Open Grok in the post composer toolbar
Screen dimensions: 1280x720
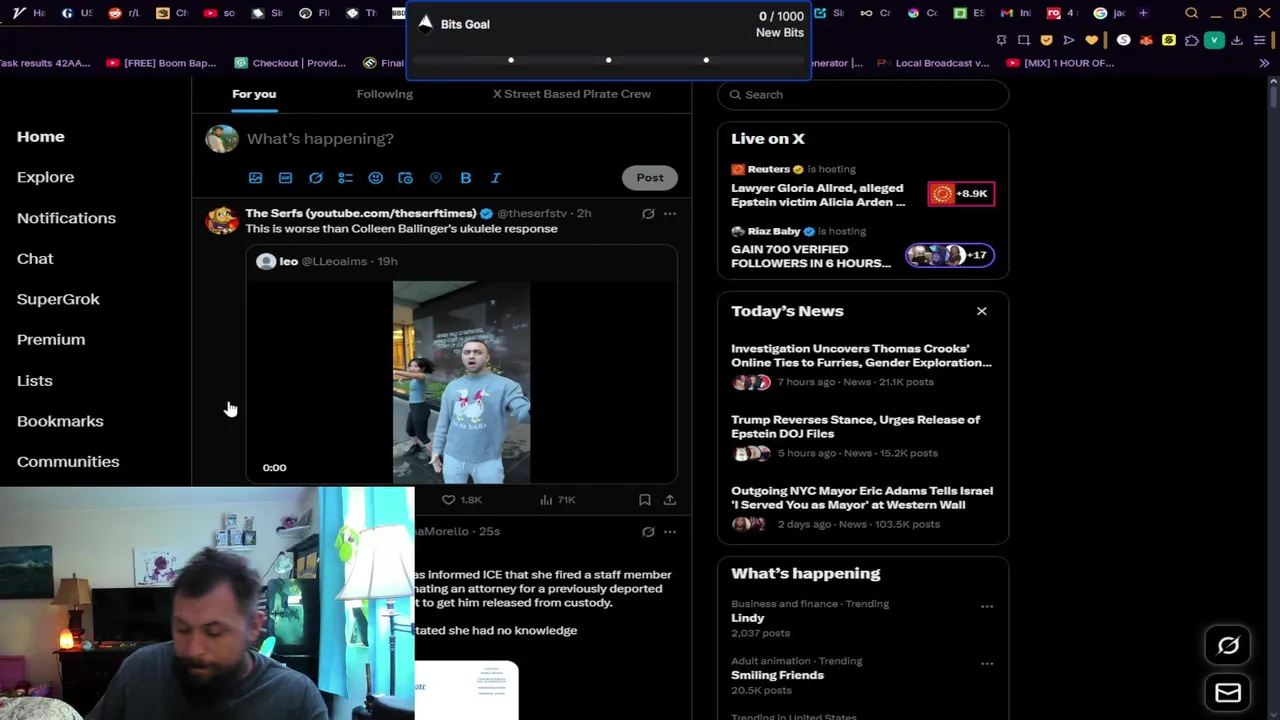(315, 178)
